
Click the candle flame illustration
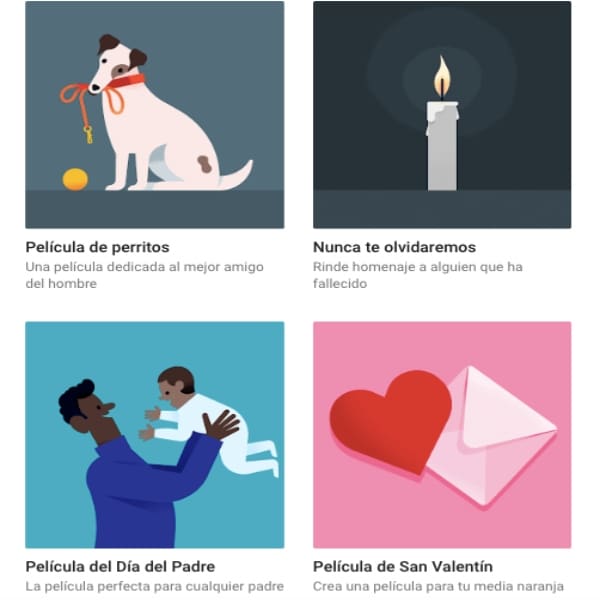[442, 77]
